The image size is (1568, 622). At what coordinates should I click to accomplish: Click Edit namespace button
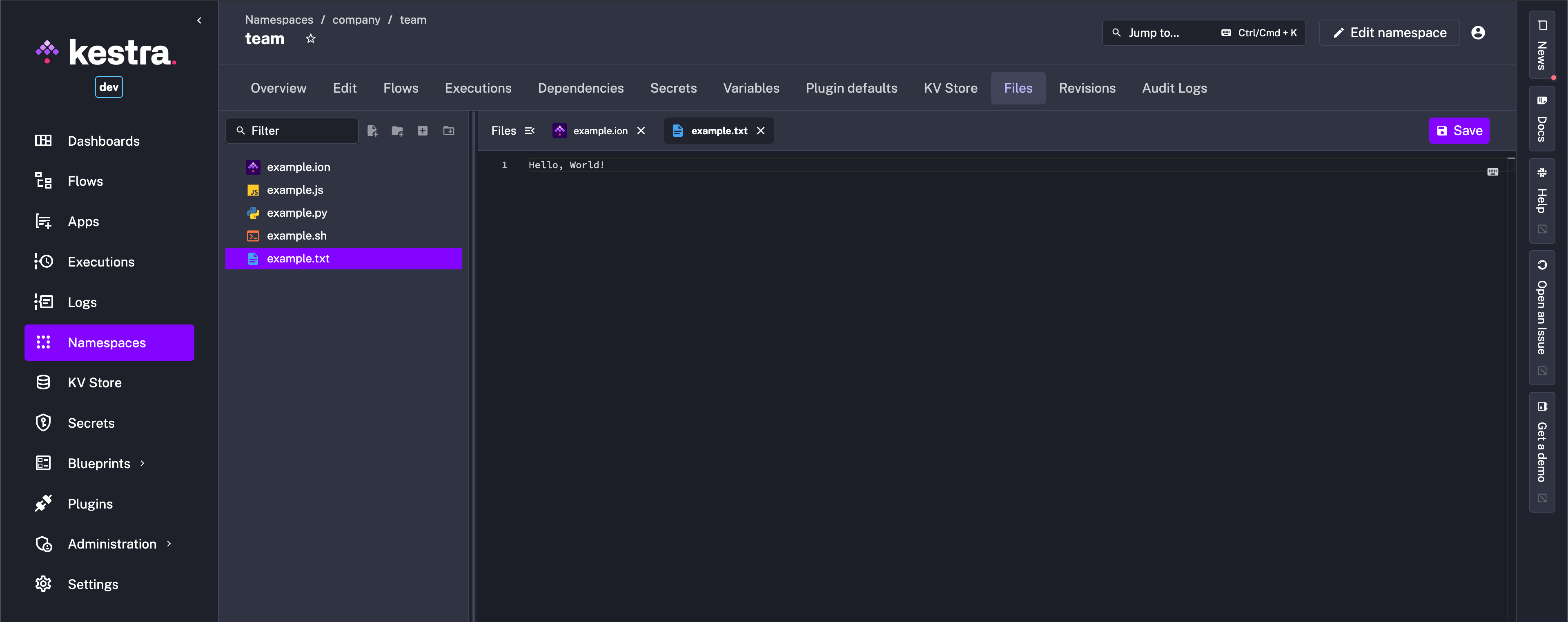point(1389,33)
